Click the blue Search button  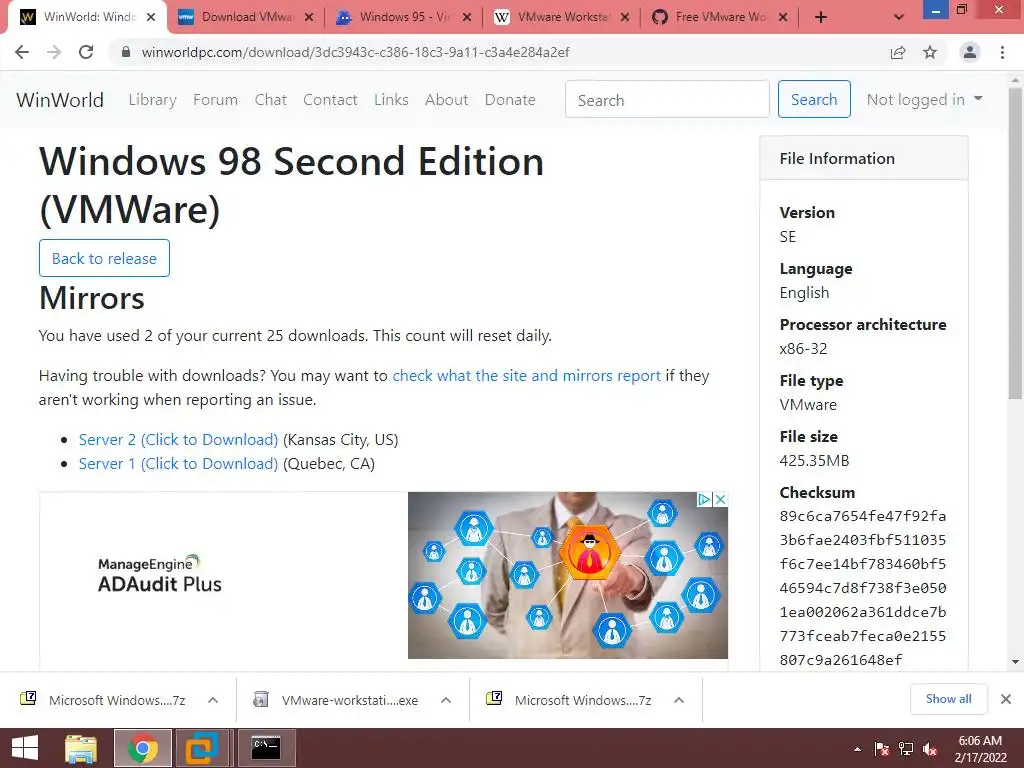(x=814, y=99)
